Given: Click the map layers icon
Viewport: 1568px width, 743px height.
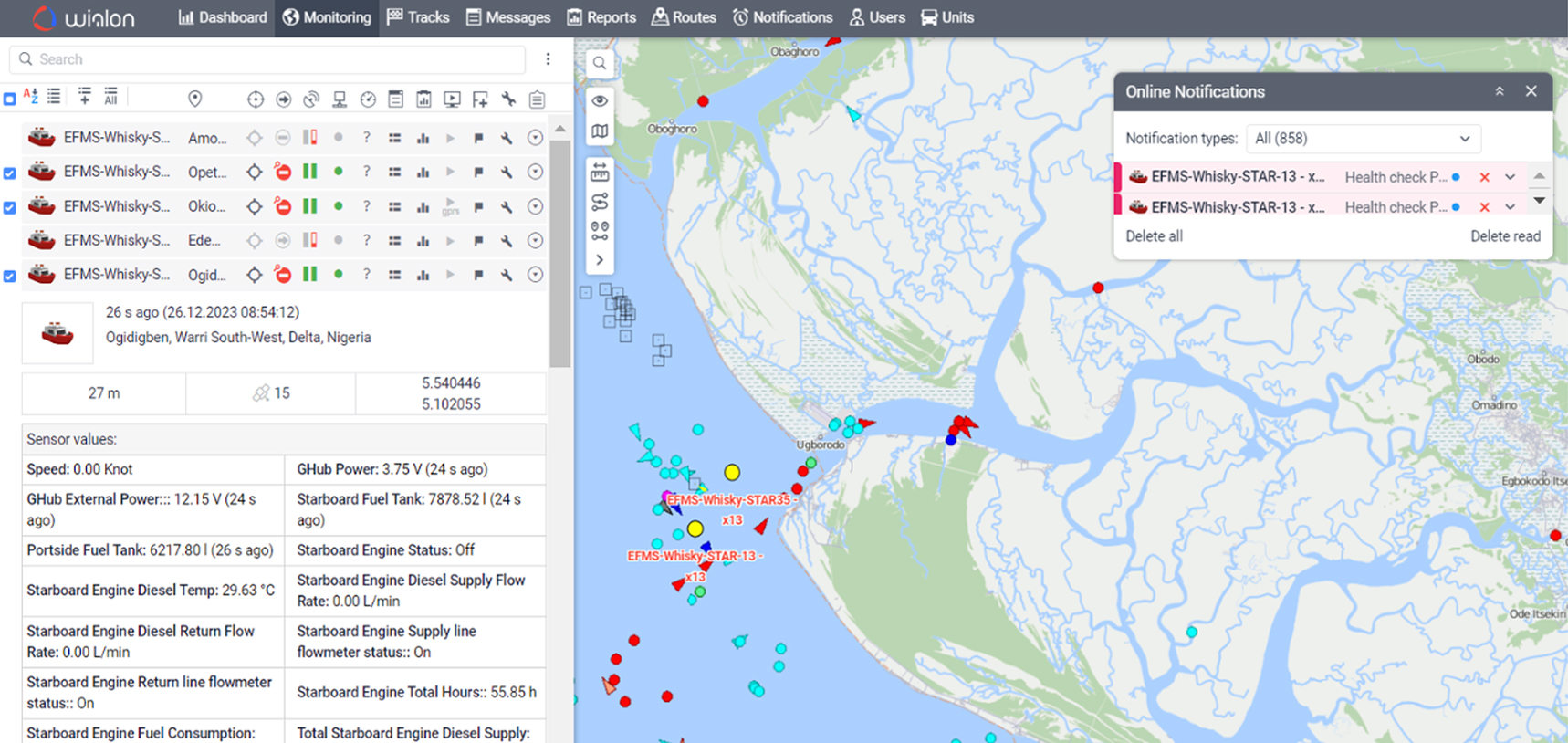Looking at the screenshot, I should pos(600,131).
